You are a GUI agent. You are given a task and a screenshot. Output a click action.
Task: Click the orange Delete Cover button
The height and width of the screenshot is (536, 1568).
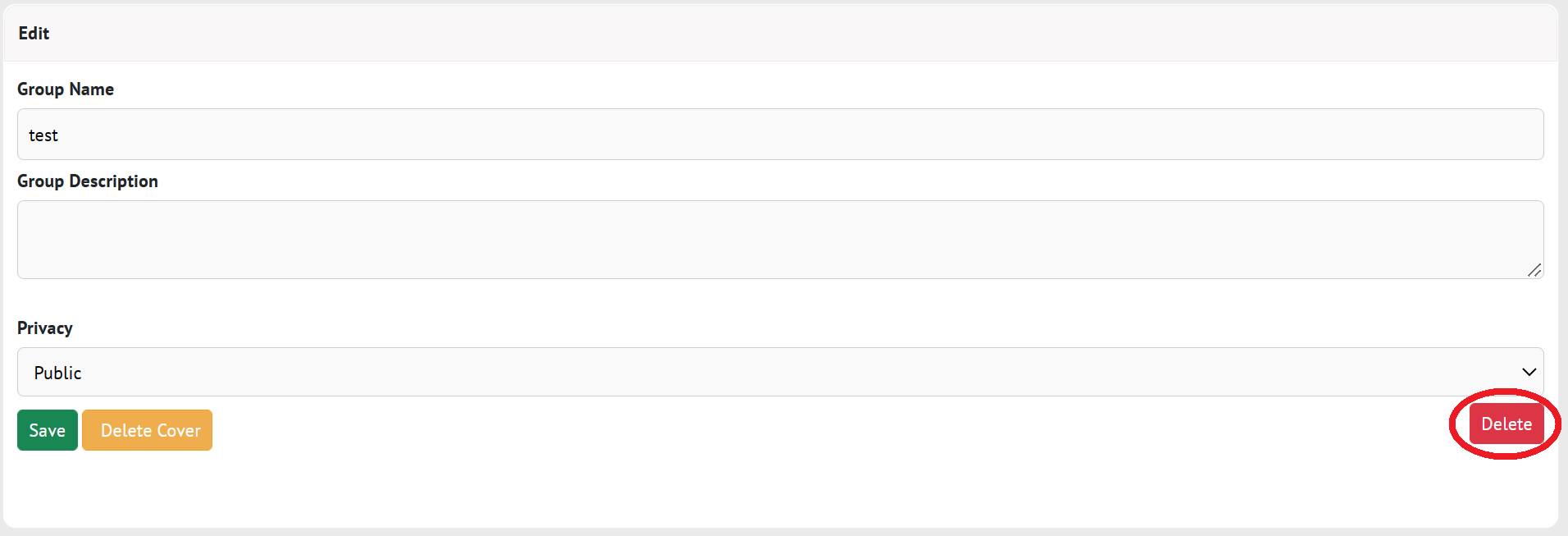coord(148,430)
